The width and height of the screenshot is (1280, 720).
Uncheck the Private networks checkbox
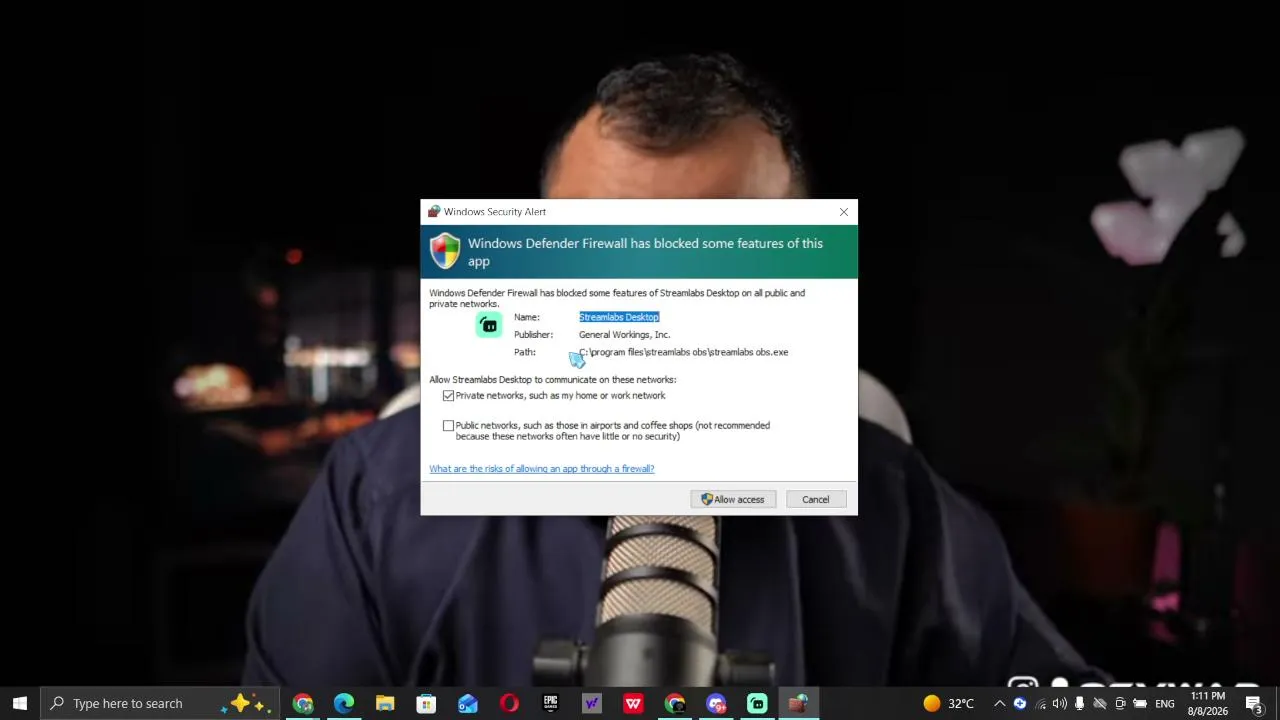pos(448,396)
